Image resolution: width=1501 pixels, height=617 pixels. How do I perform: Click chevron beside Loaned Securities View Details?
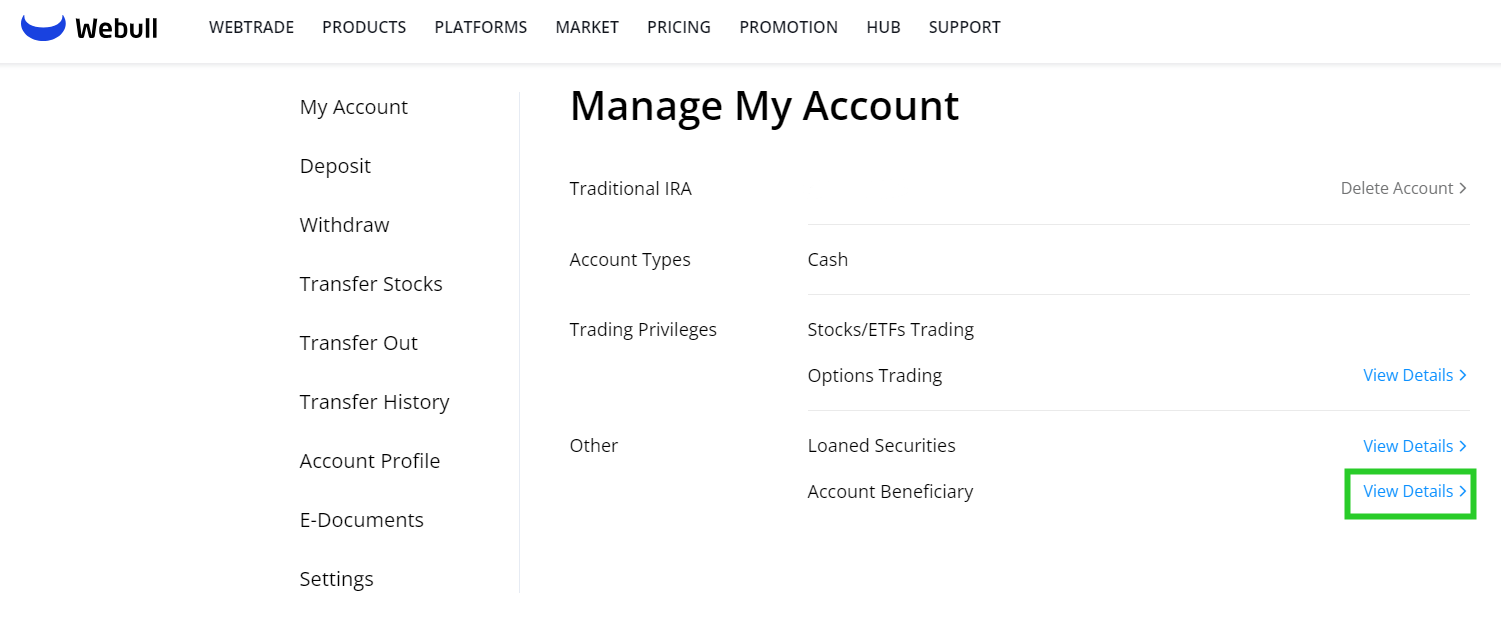1463,446
